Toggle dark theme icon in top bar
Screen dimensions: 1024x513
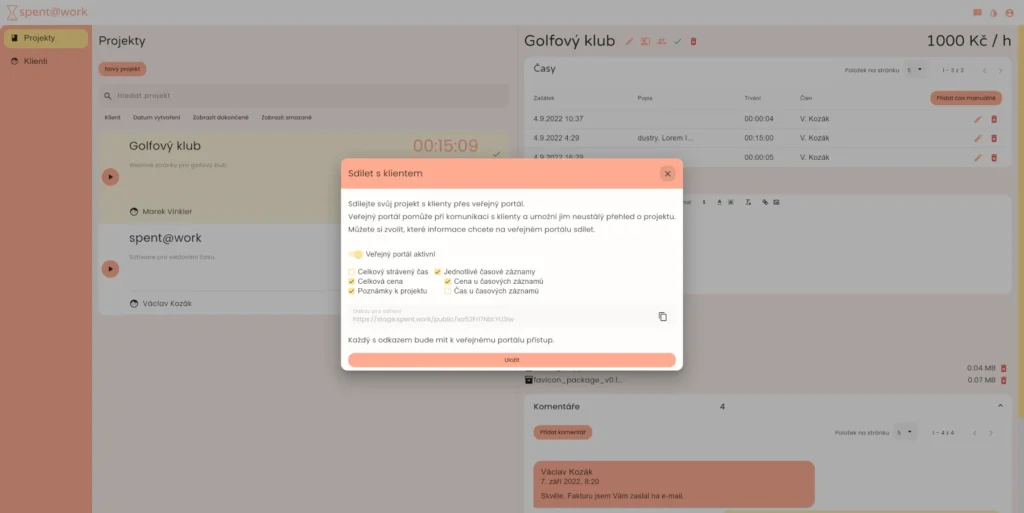(993, 12)
